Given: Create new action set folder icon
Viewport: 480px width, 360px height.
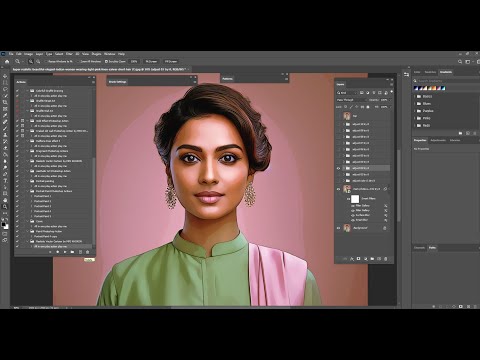Looking at the screenshot, I should 72,252.
